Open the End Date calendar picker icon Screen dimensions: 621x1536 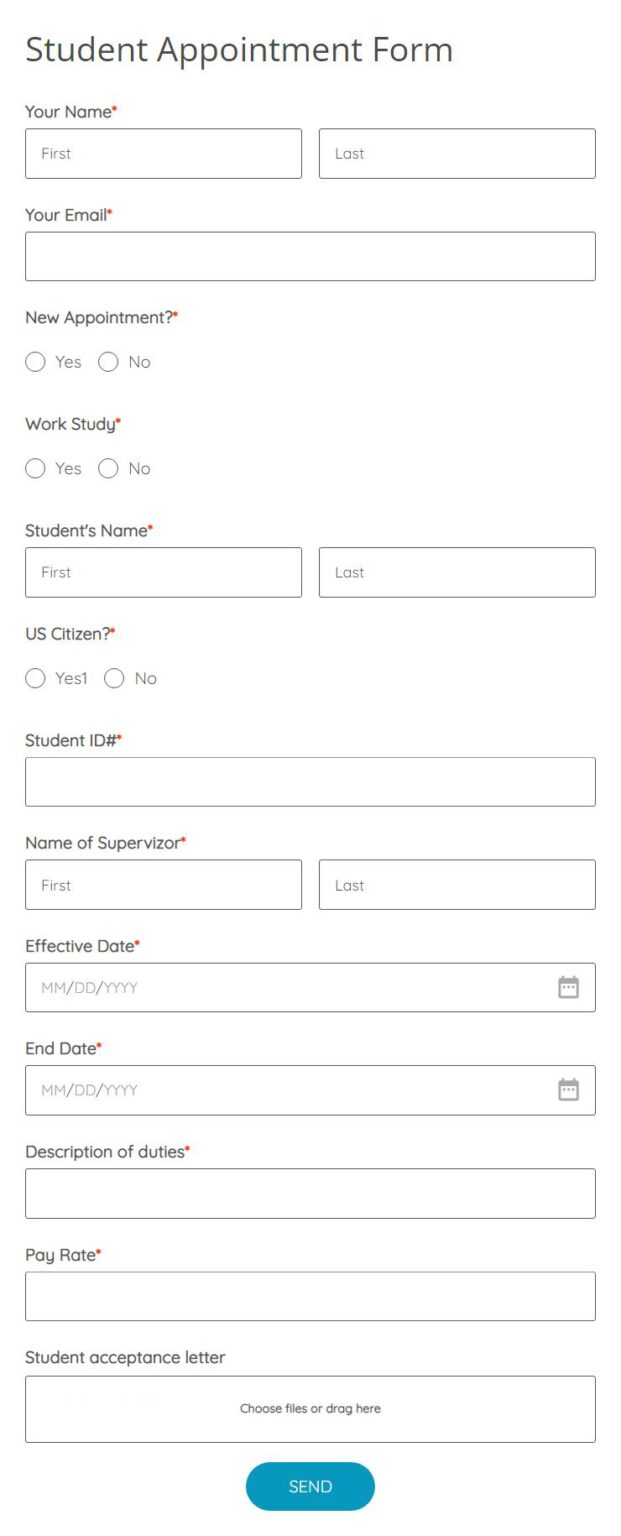click(568, 1090)
